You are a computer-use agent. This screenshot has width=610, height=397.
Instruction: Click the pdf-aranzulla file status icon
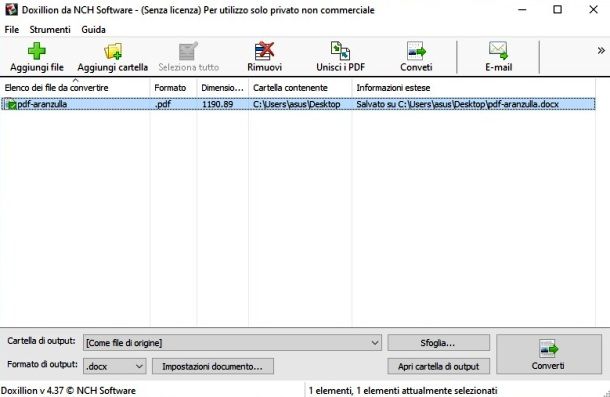[x=11, y=104]
